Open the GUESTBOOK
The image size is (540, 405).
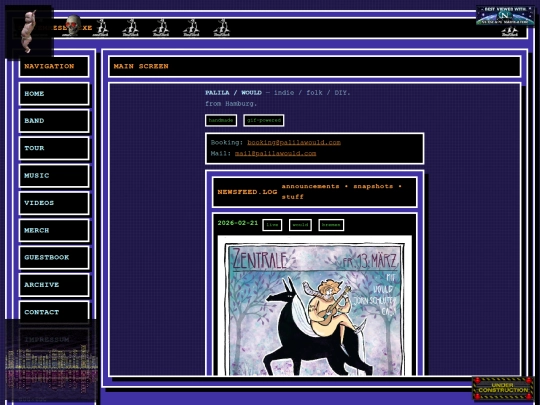click(x=54, y=257)
